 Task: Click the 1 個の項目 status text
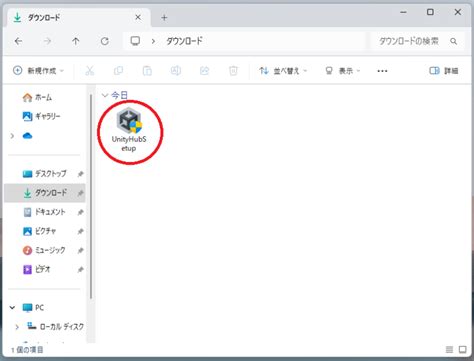tap(27, 350)
